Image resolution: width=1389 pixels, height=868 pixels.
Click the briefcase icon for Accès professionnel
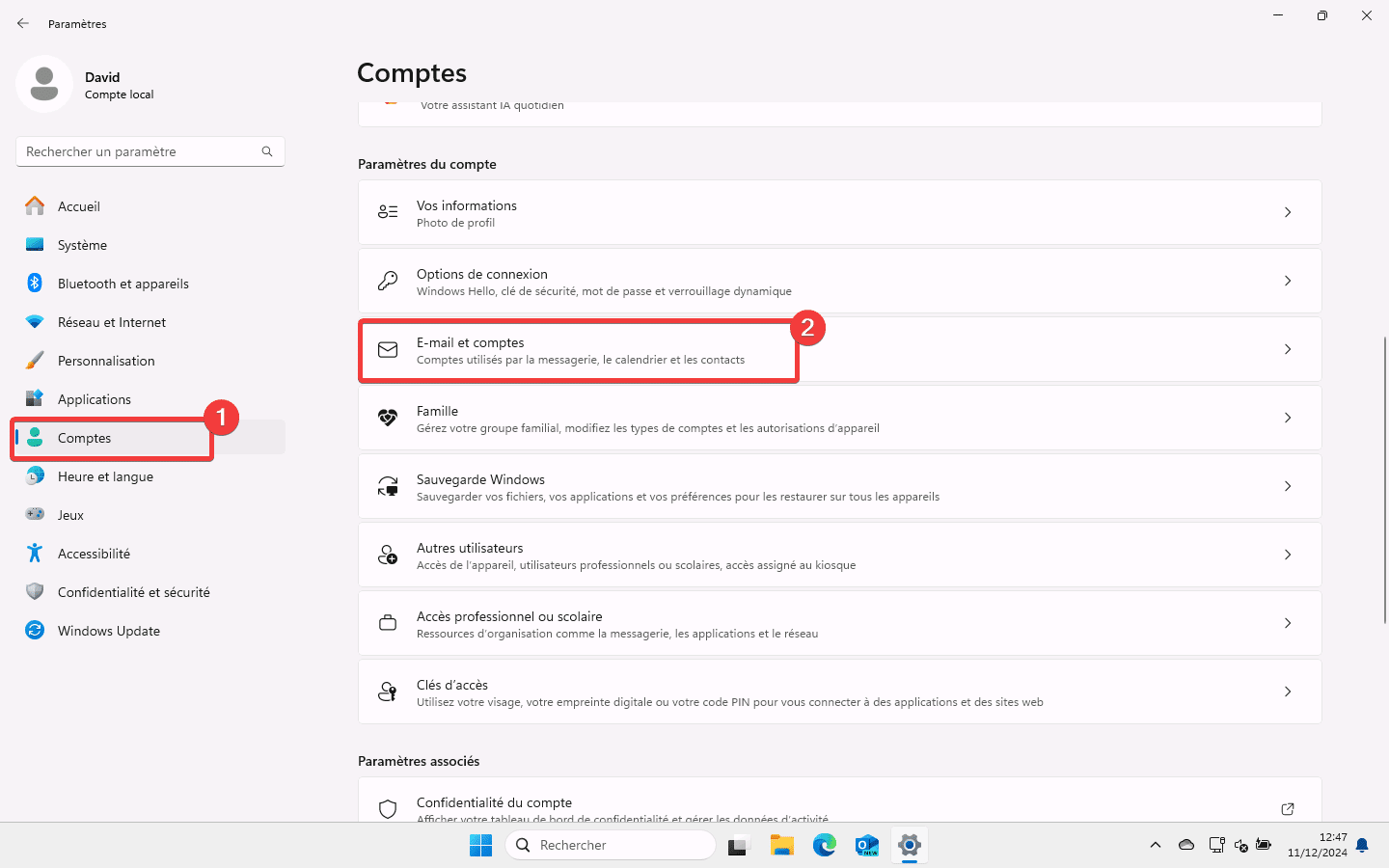(x=388, y=623)
